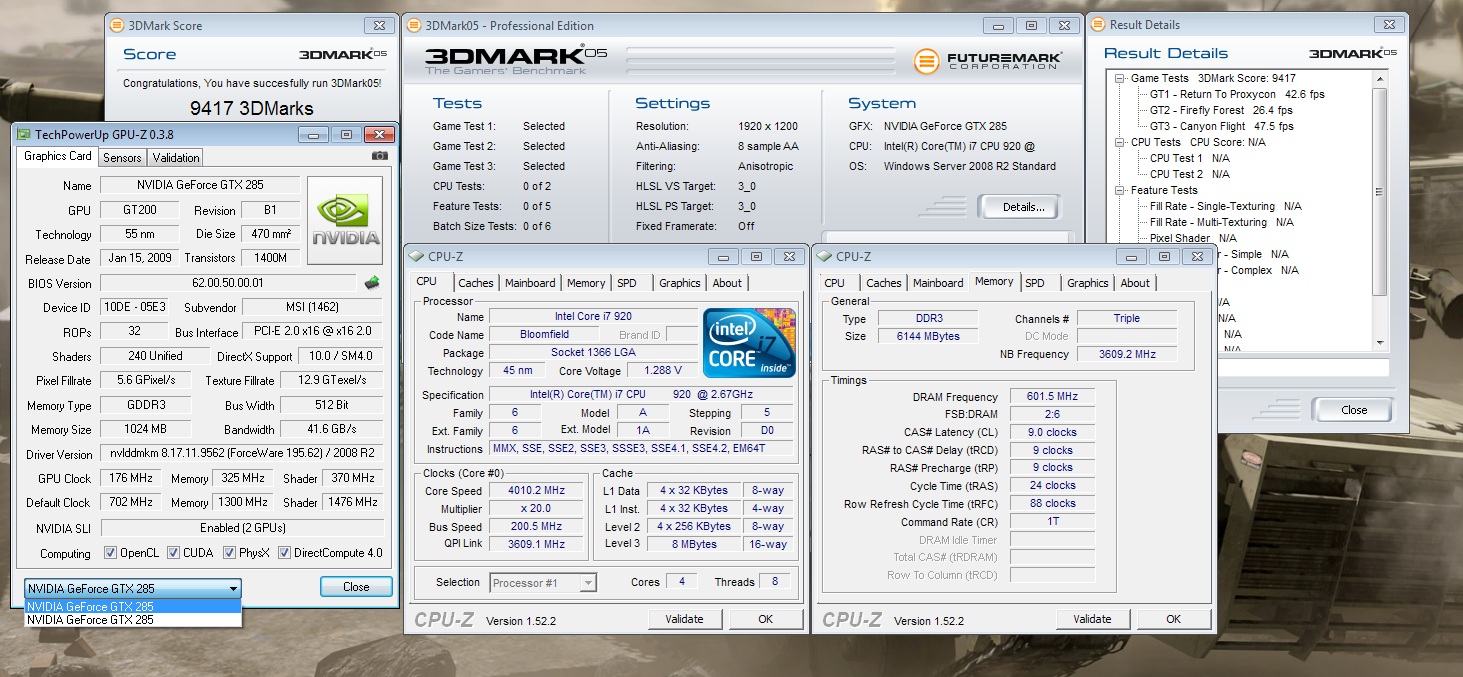Open the Processor #1 selection dropdown

point(543,582)
